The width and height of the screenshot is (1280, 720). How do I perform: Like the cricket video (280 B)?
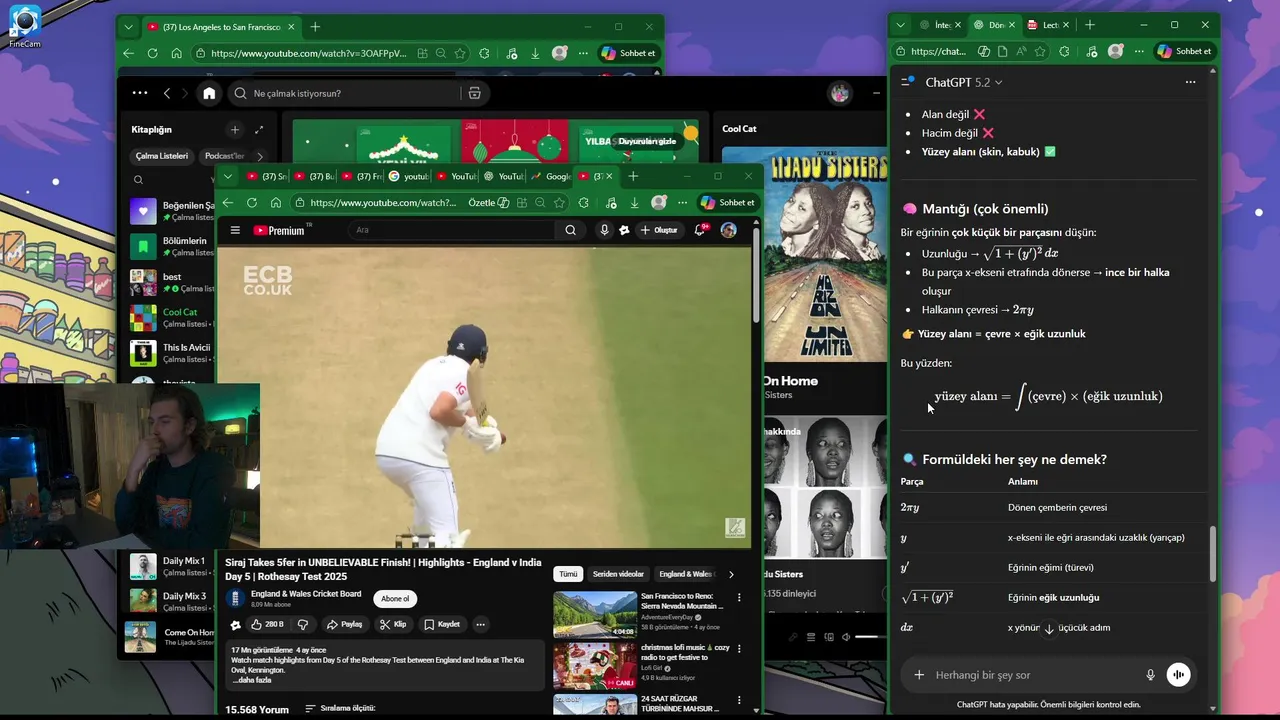pos(267,624)
